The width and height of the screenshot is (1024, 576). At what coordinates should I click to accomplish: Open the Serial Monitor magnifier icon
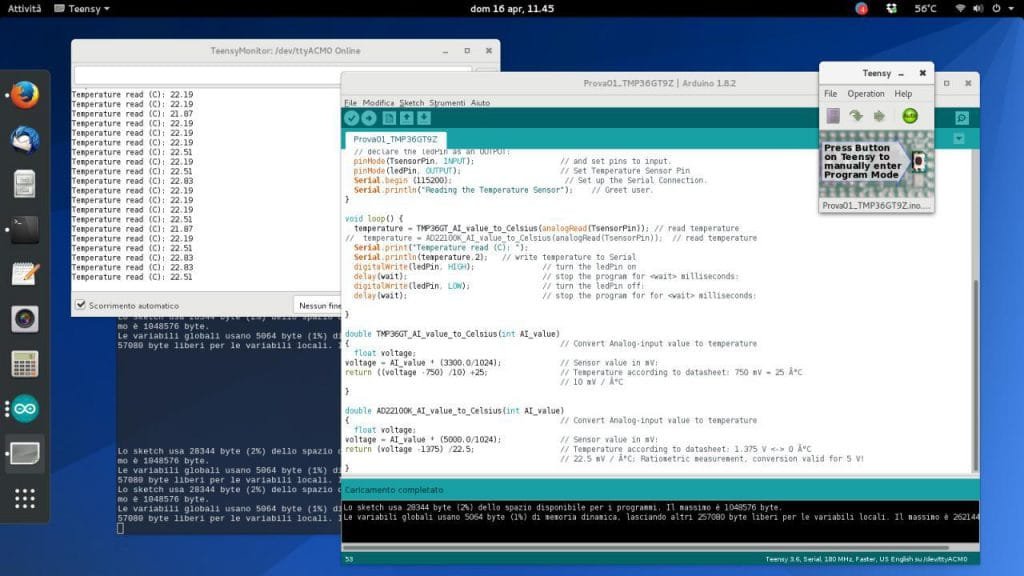pyautogui.click(x=962, y=118)
